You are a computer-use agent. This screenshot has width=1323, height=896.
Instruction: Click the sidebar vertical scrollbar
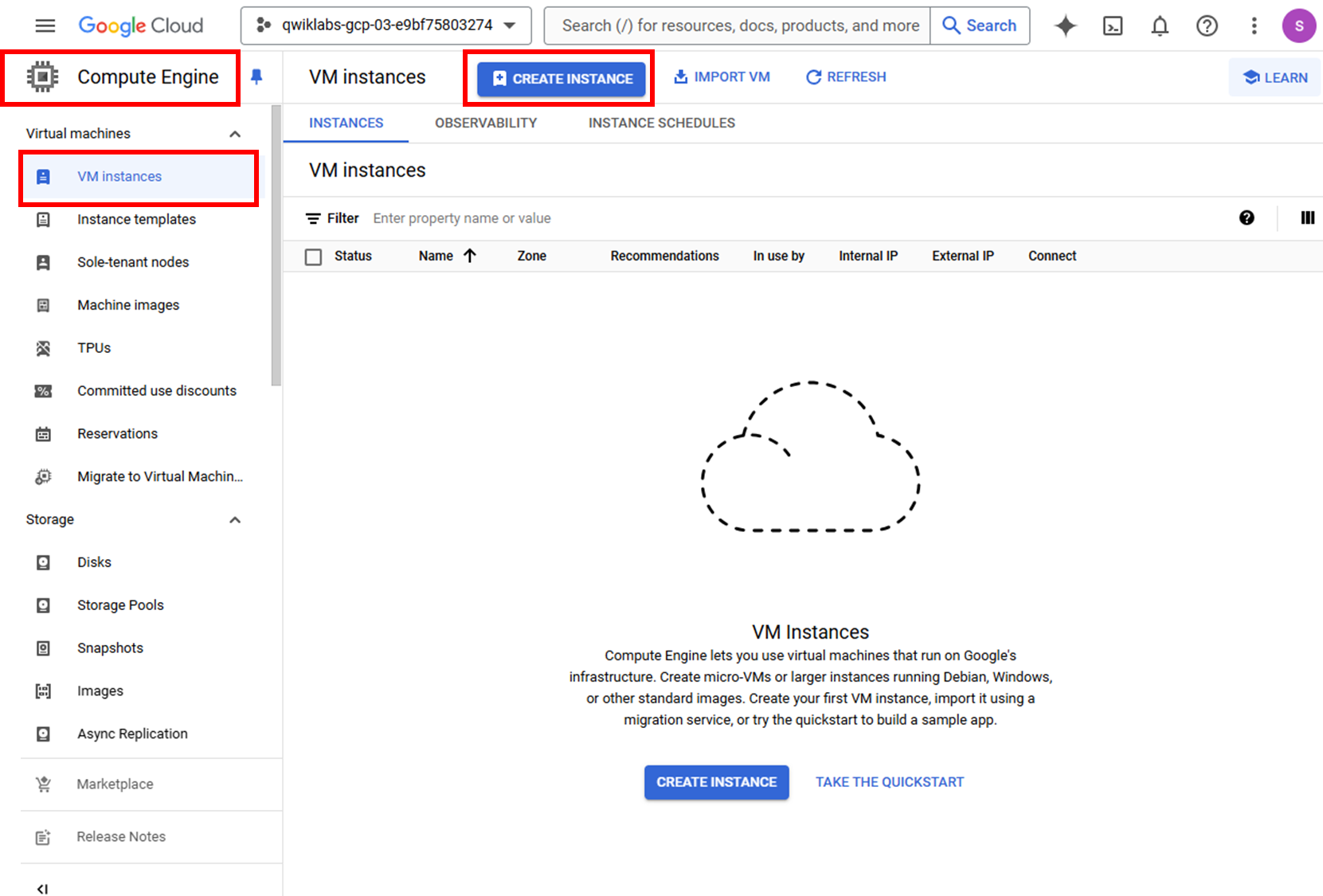pos(276,245)
